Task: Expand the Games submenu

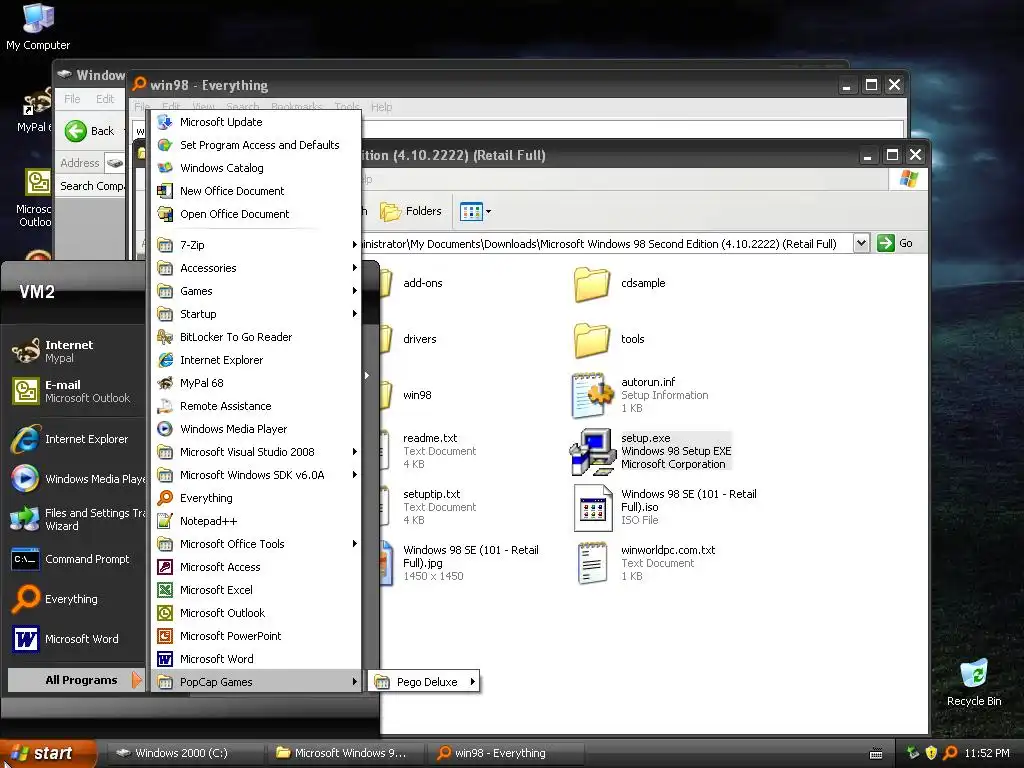Action: [x=256, y=291]
